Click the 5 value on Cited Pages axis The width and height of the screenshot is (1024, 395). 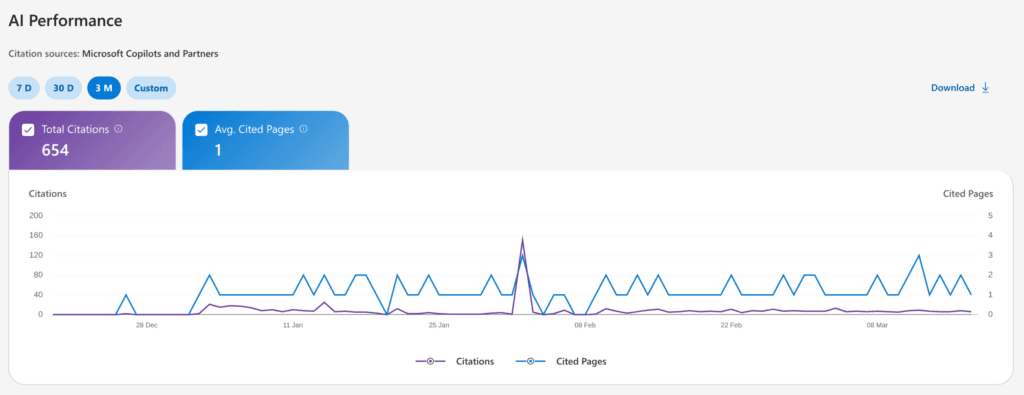tap(991, 215)
